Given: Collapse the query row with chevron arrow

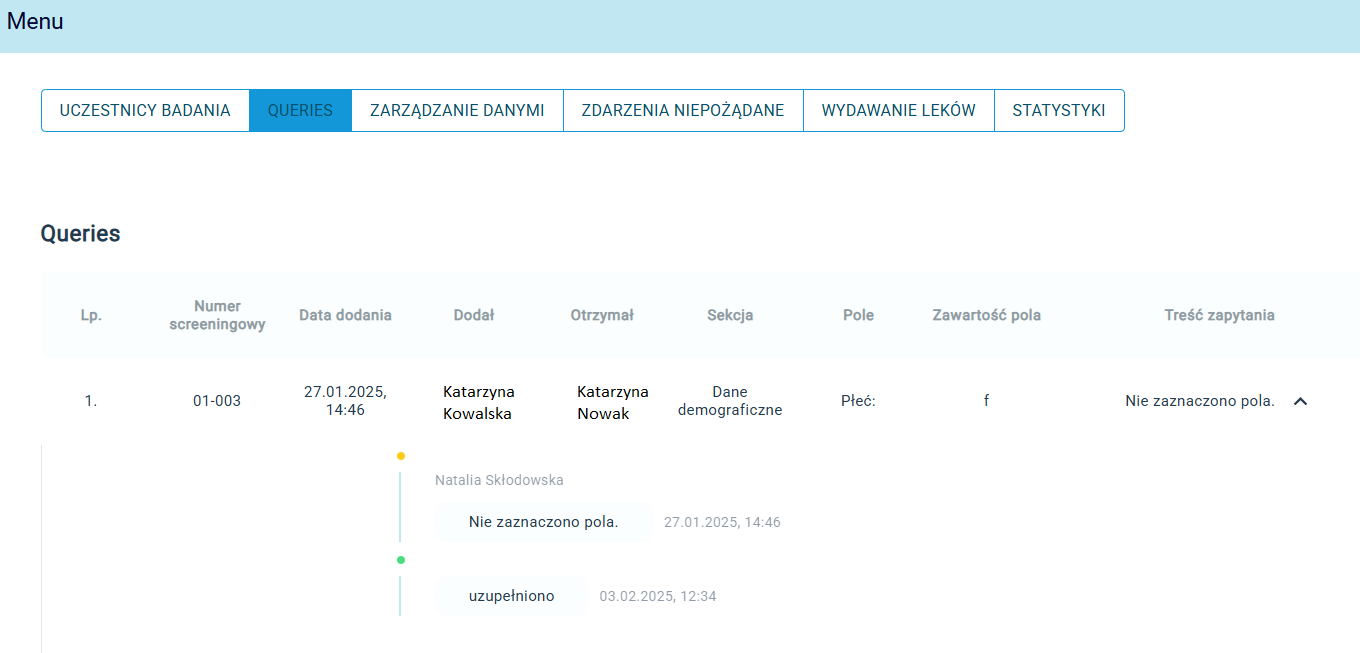Looking at the screenshot, I should coord(1300,401).
